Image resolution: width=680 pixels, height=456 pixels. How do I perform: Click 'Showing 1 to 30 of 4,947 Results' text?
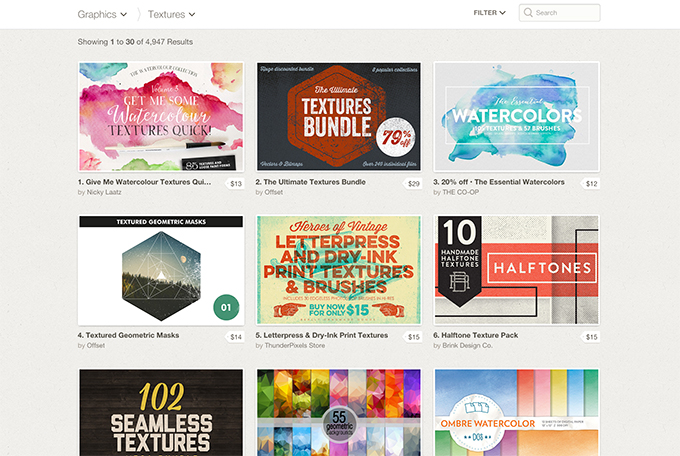coord(135,42)
